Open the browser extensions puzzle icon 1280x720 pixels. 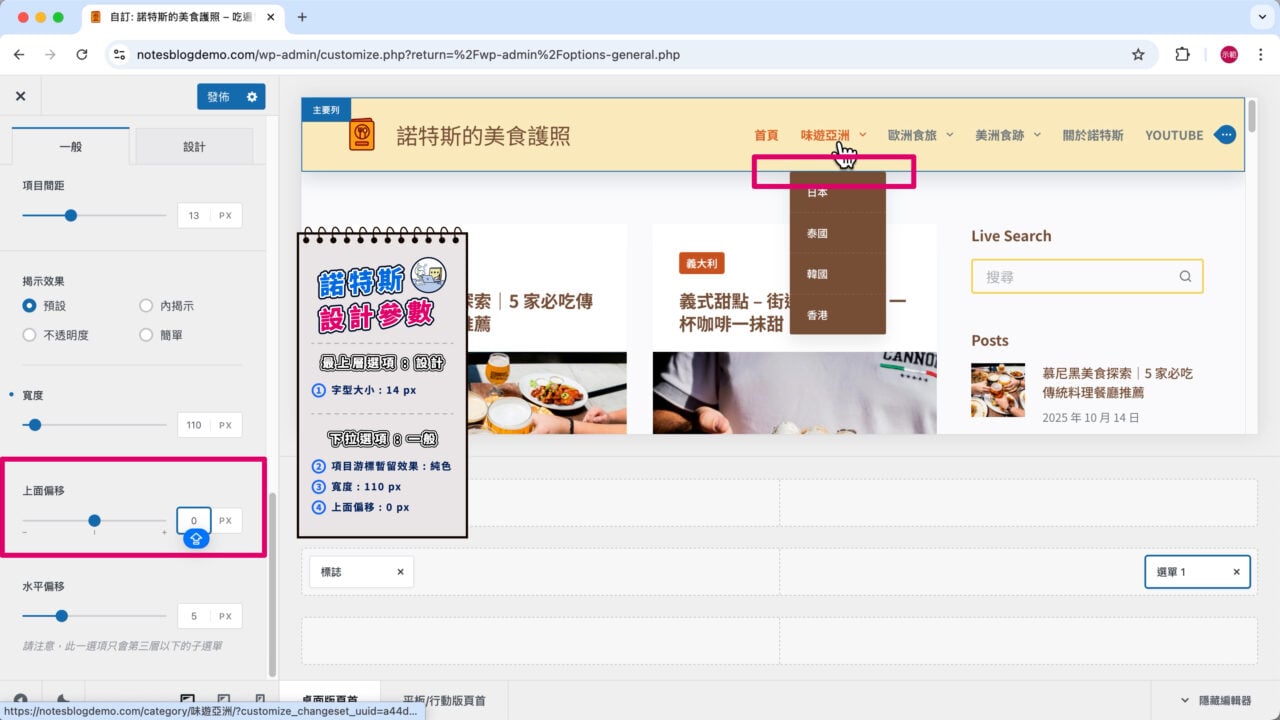(1182, 55)
